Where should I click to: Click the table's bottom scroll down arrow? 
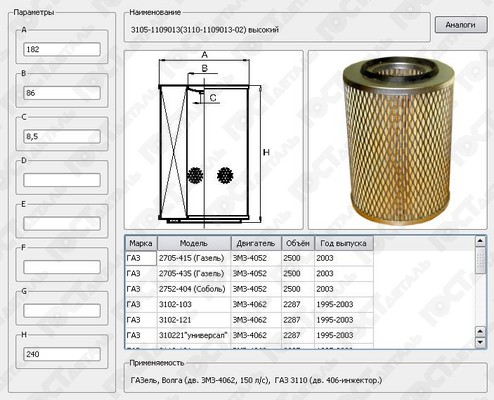click(x=480, y=342)
